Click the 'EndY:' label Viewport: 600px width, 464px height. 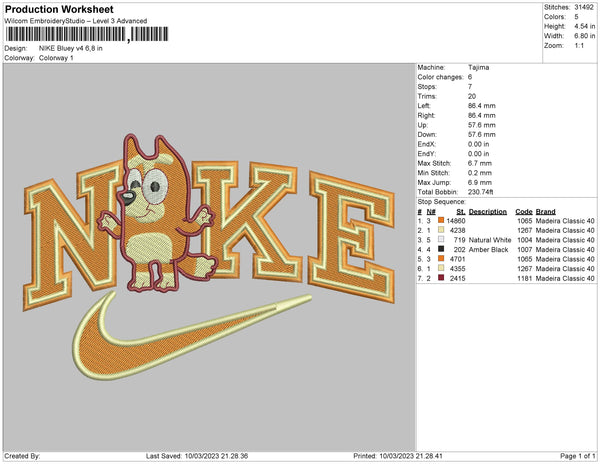coord(427,153)
